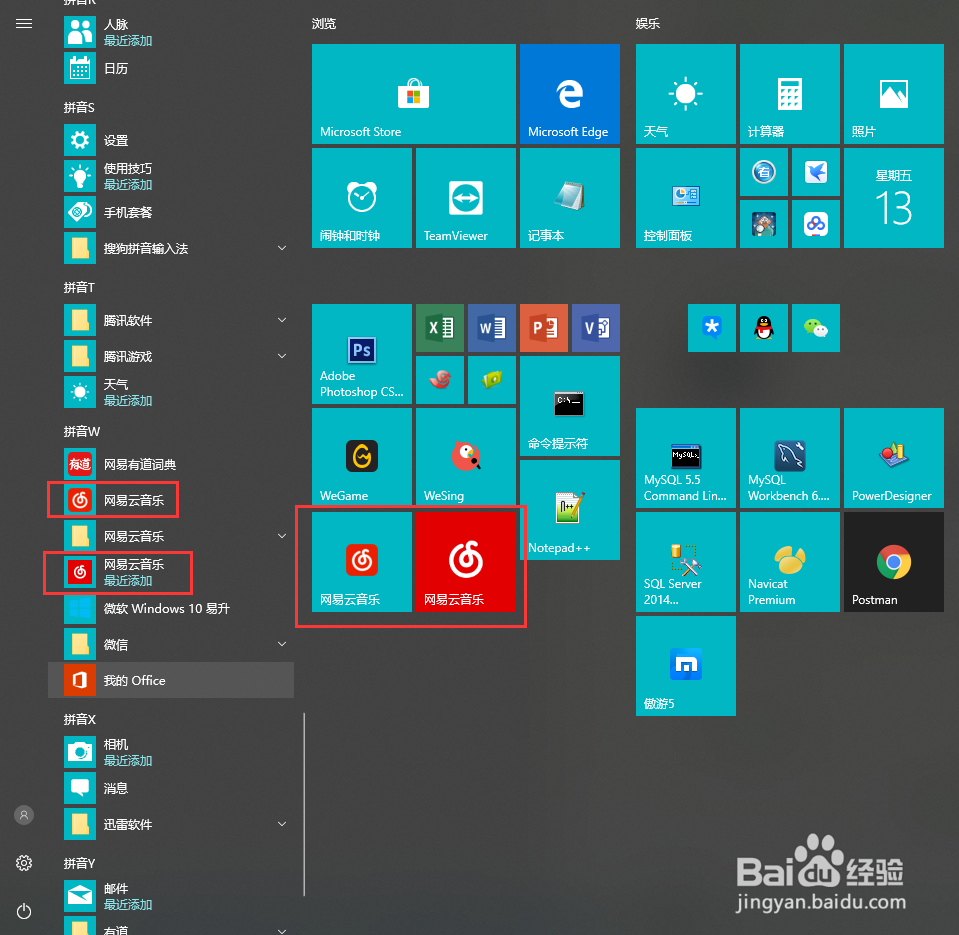959x935 pixels.
Task: Launch the PowerDesigner tile
Action: pos(894,457)
